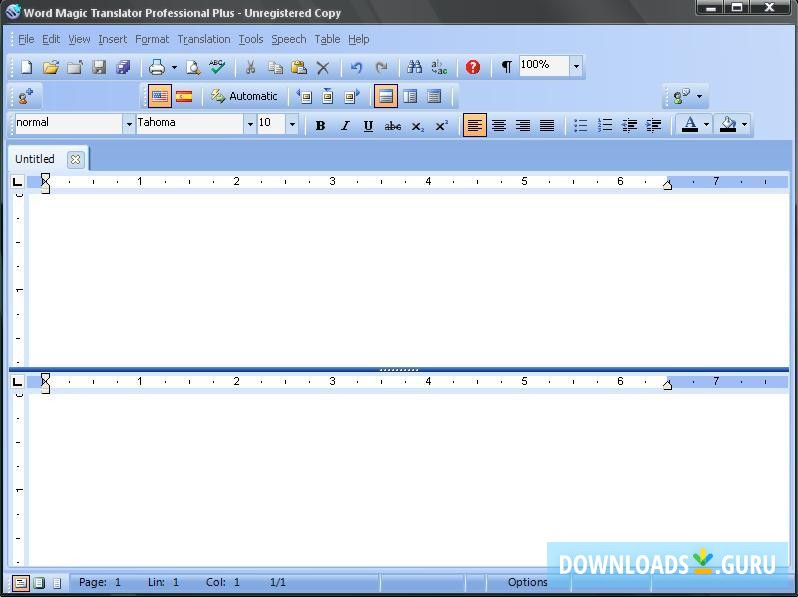Decrease paragraph indent
This screenshot has height=597, width=798.
coord(630,125)
